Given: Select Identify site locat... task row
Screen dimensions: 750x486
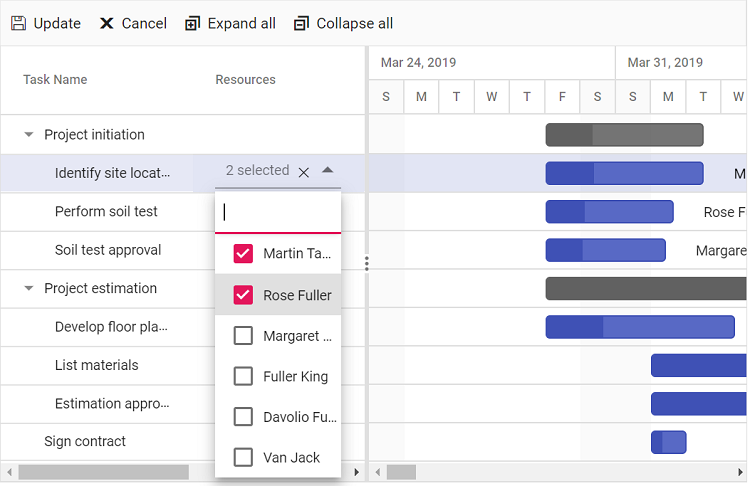Looking at the screenshot, I should tap(112, 173).
